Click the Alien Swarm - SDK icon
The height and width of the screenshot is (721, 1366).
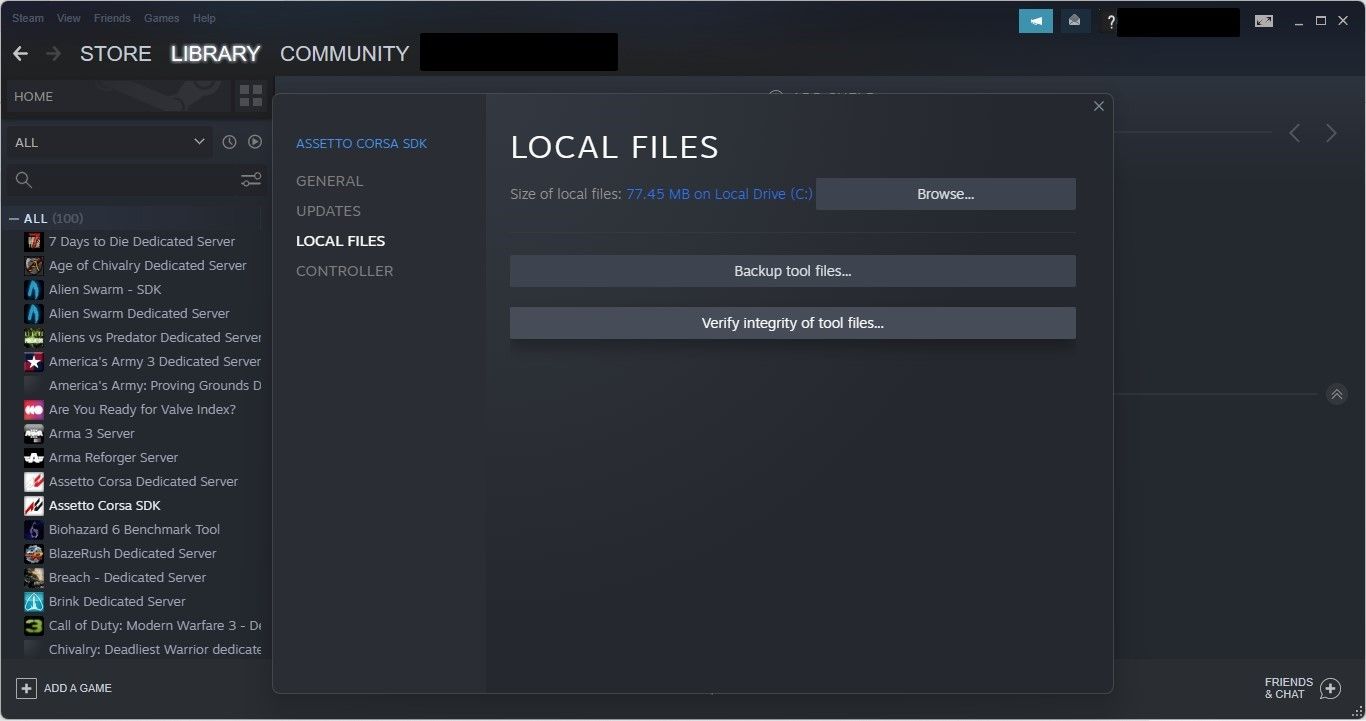coord(33,289)
